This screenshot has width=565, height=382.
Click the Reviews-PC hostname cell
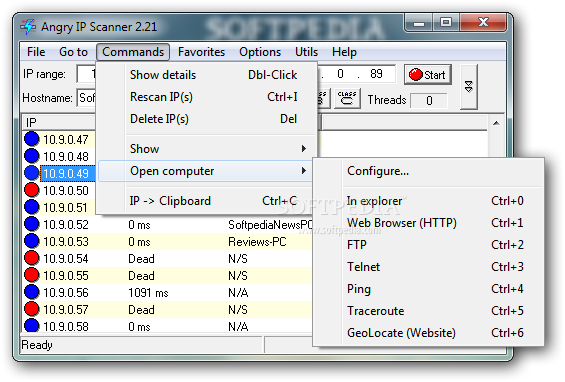click(x=257, y=242)
